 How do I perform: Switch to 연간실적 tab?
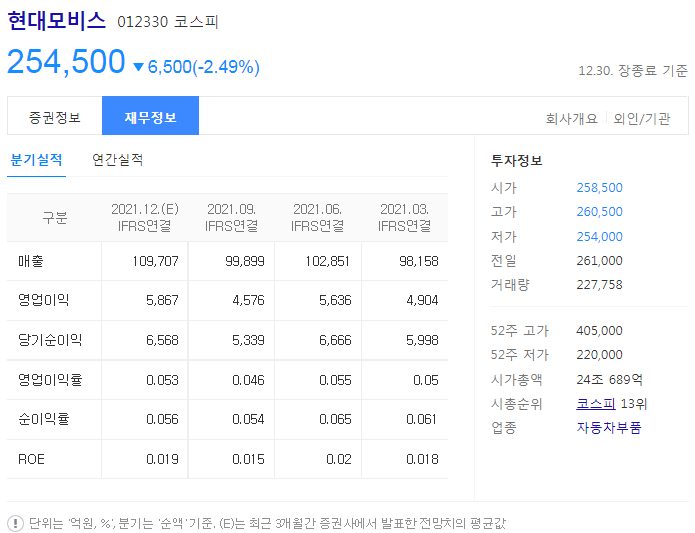pos(117,160)
